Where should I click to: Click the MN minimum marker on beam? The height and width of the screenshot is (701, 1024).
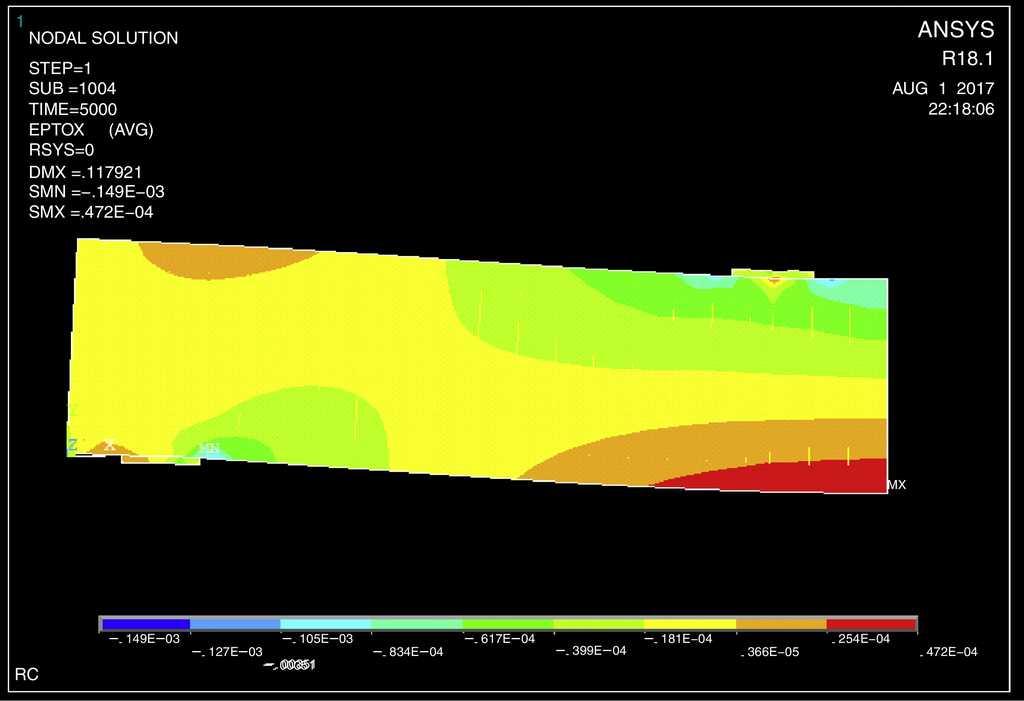(210, 449)
